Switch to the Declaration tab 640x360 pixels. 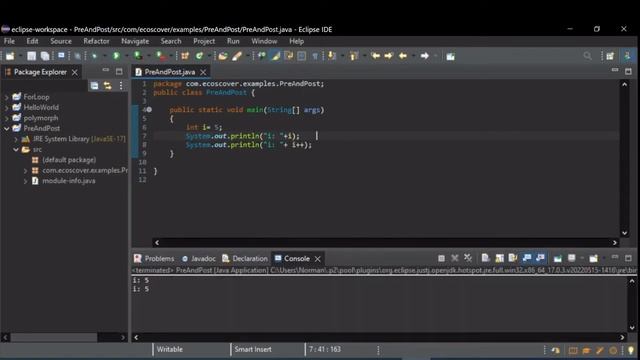pyautogui.click(x=245, y=259)
